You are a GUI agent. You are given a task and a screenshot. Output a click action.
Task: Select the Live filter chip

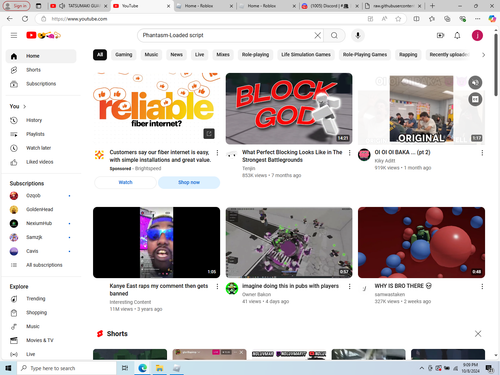[199, 55]
